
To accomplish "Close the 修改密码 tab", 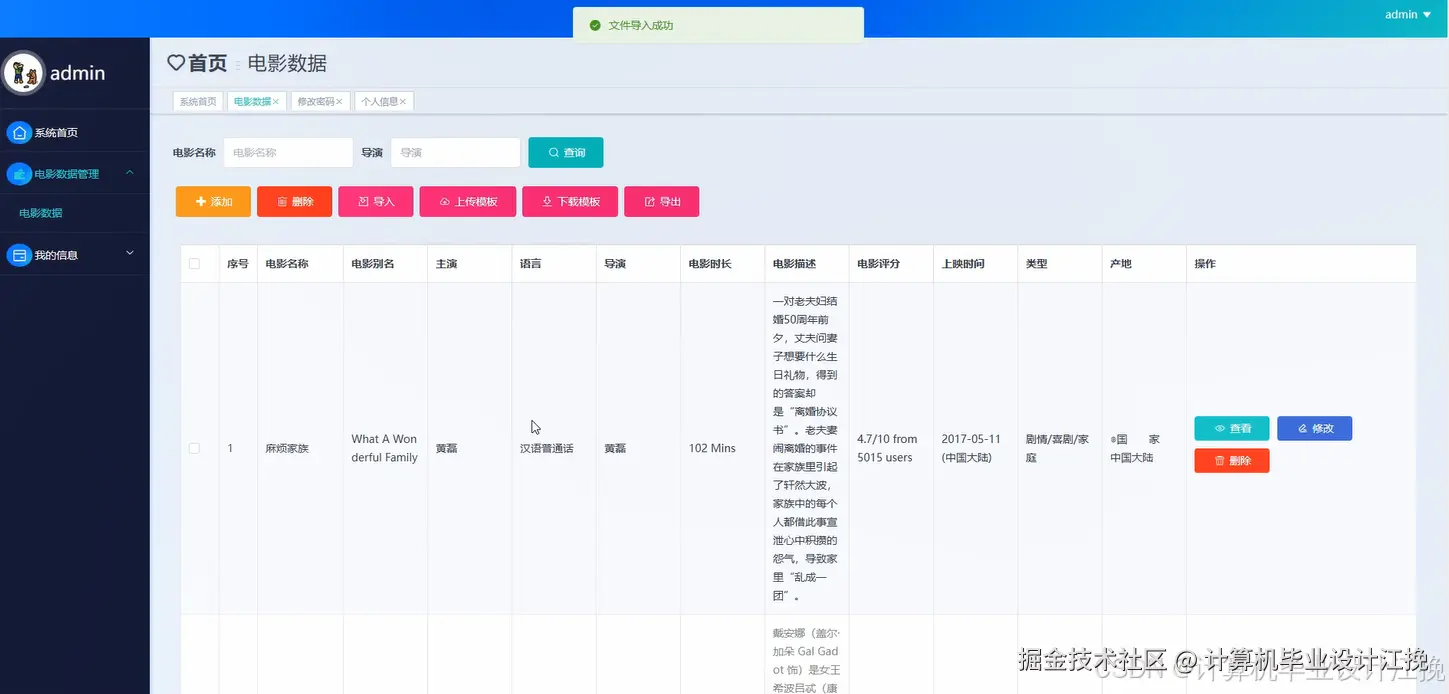I will pos(339,102).
